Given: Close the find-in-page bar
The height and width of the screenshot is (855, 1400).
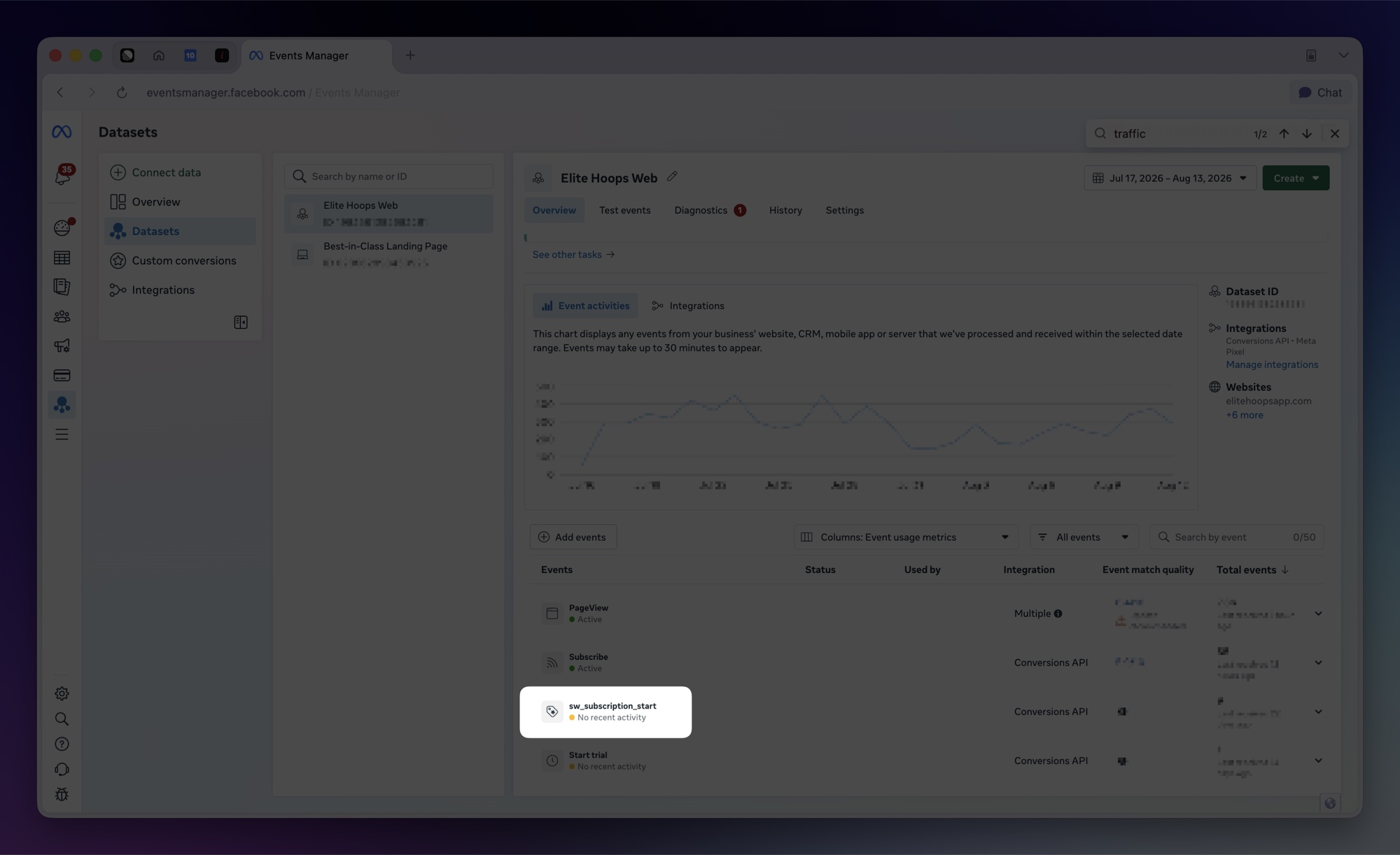Looking at the screenshot, I should 1335,134.
